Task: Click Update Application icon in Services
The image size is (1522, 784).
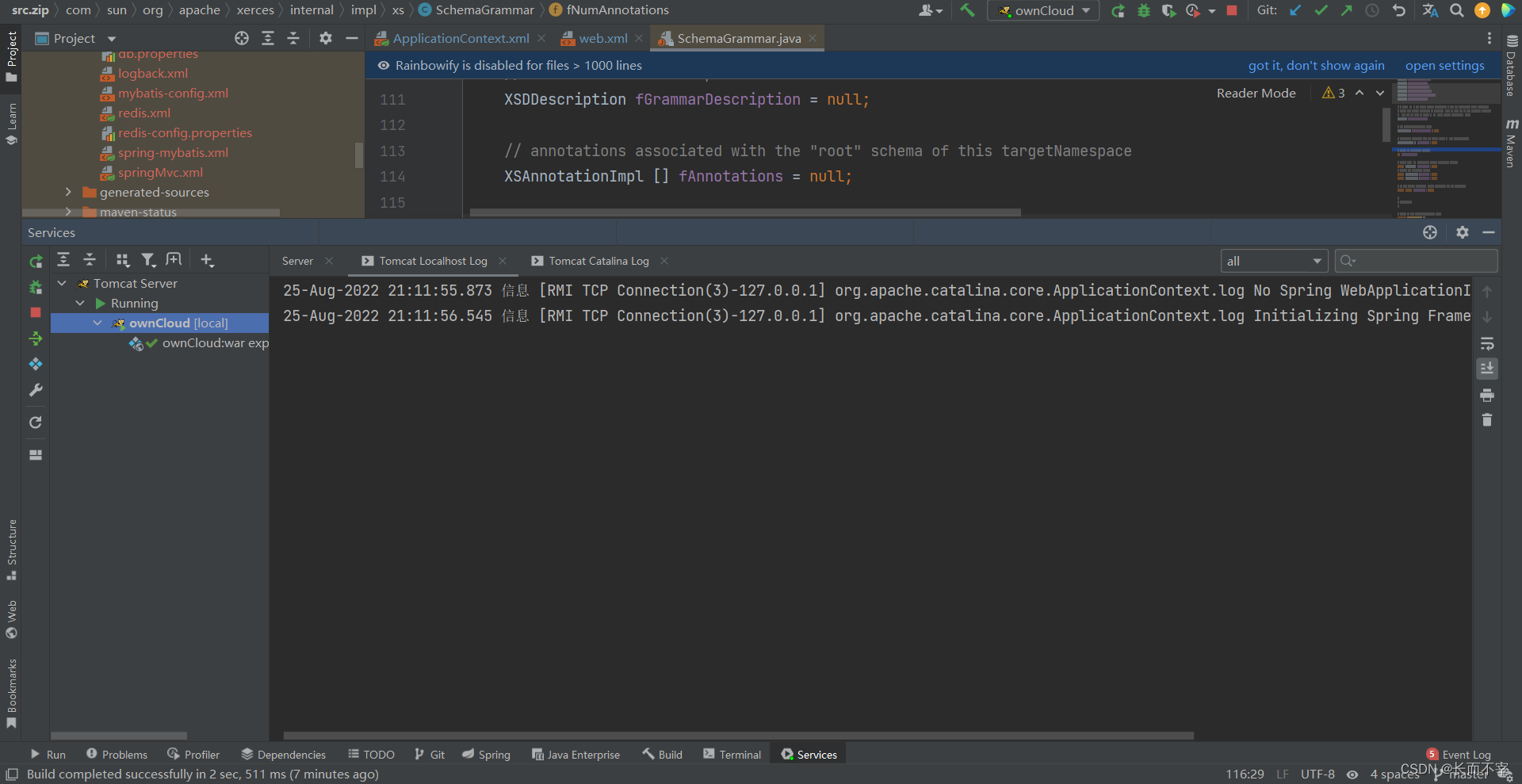Action: 36,364
